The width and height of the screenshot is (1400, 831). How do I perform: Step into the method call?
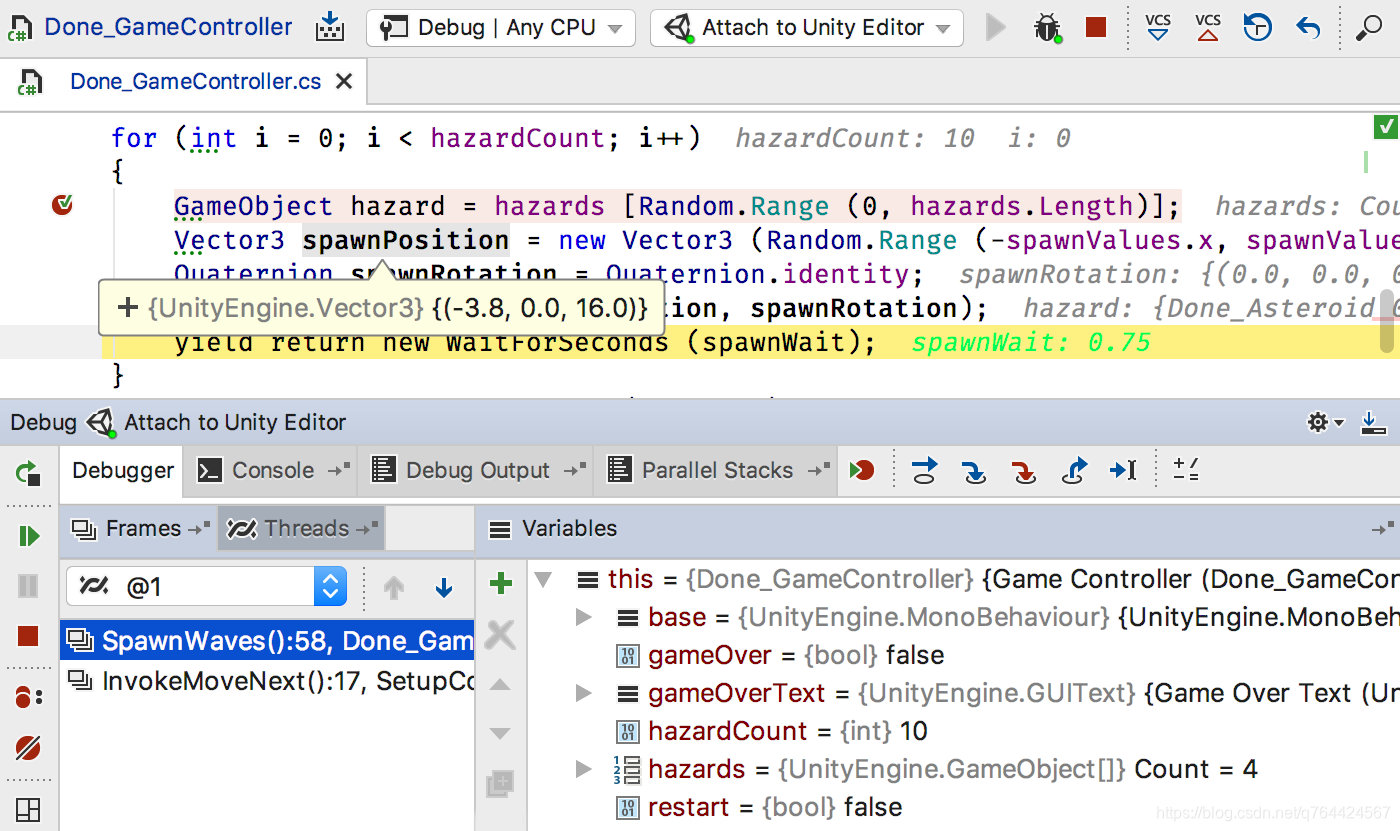tap(974, 470)
